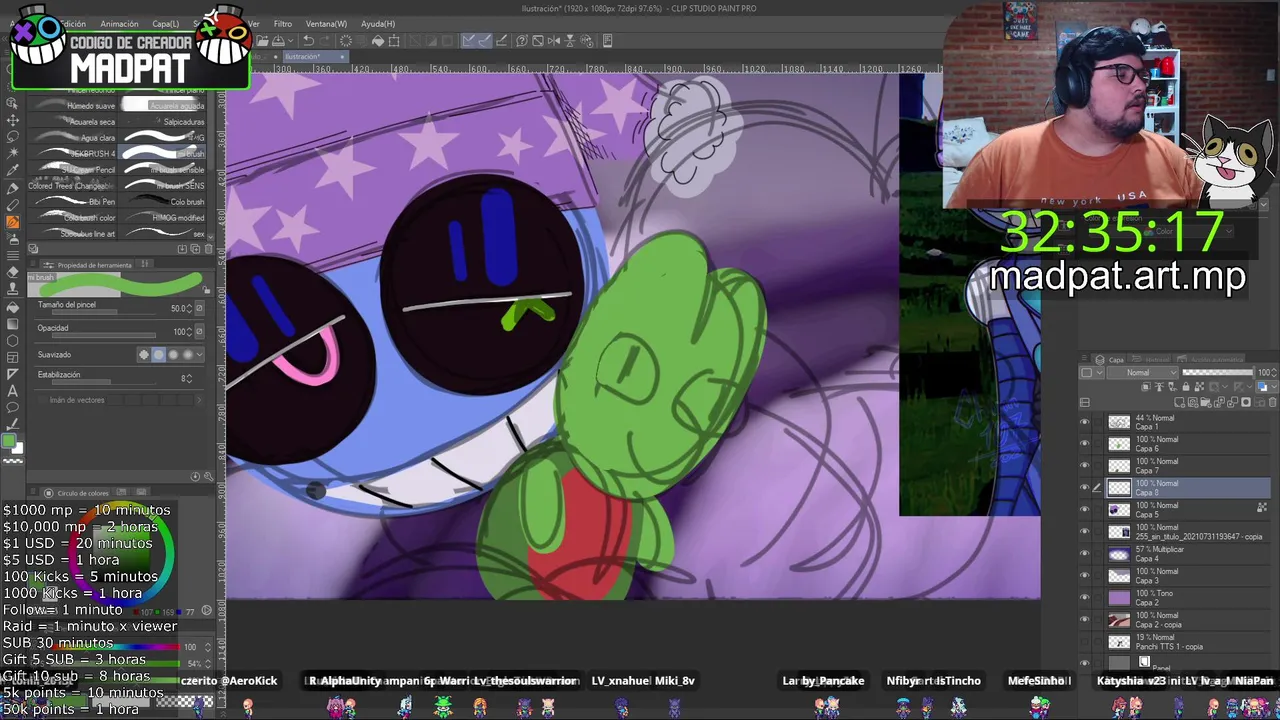Select the Gradient tool
This screenshot has width=1280, height=720.
tap(12, 324)
